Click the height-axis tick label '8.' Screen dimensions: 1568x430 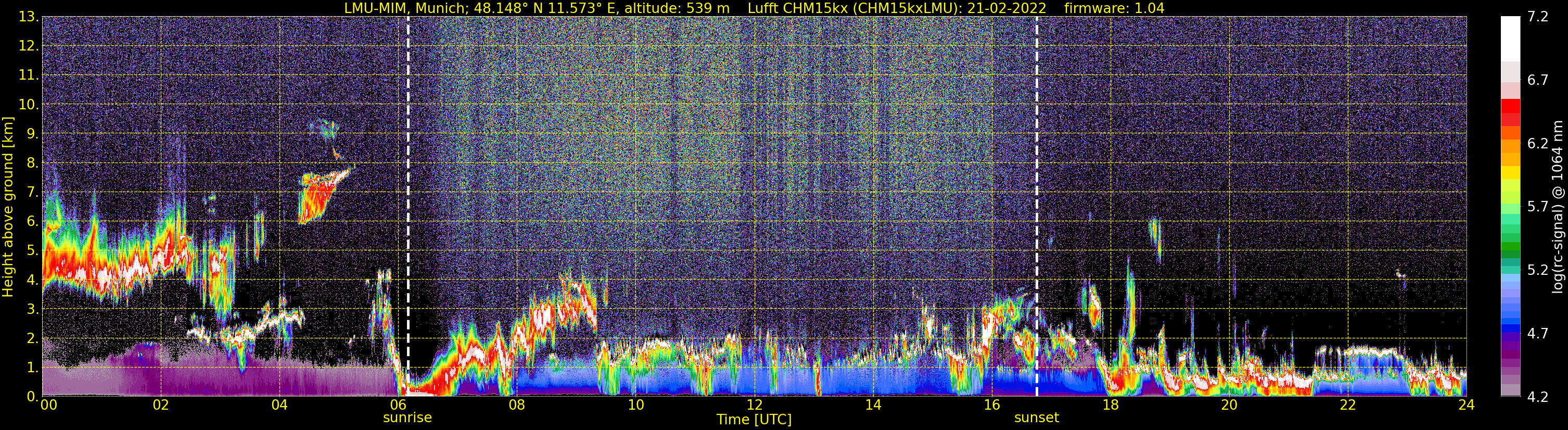click(x=33, y=163)
